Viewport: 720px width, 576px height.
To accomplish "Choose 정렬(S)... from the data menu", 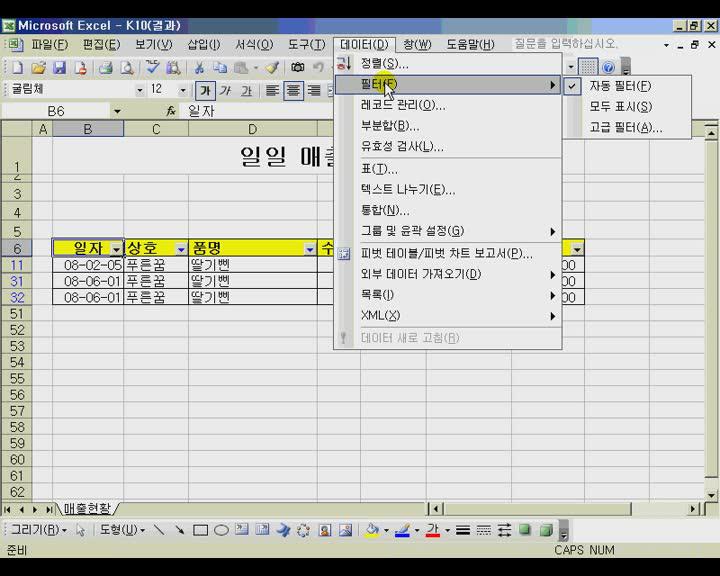I will coord(448,63).
